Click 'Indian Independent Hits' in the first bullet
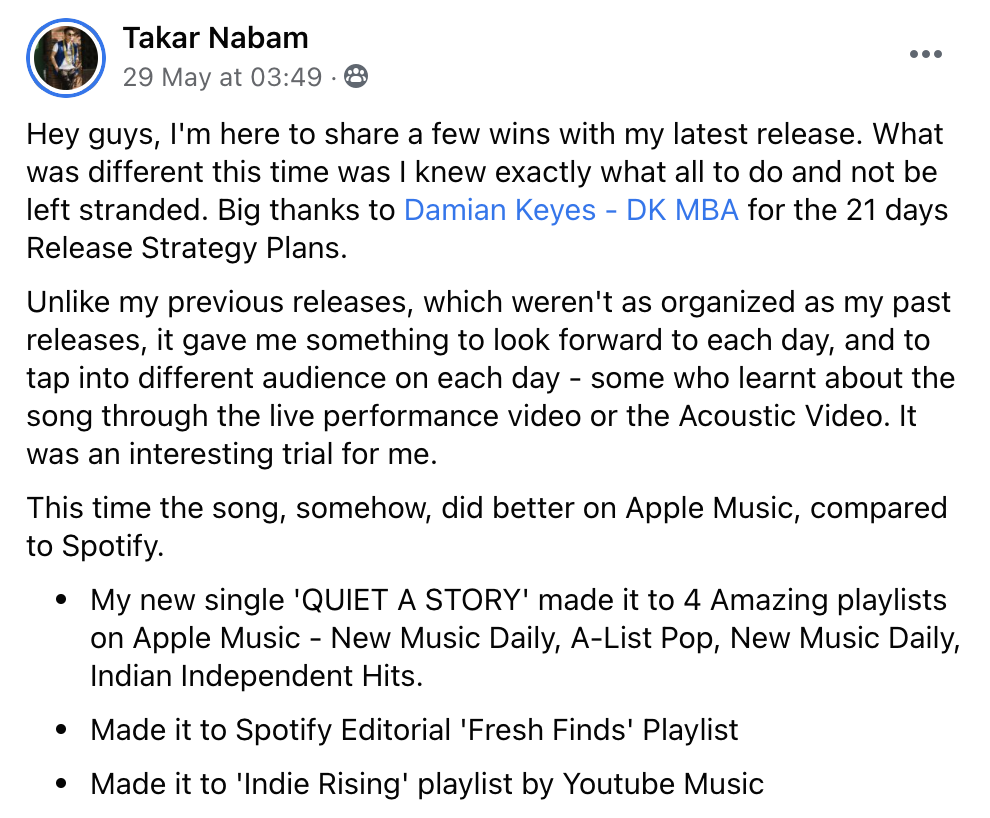This screenshot has width=990, height=818. [x=256, y=676]
